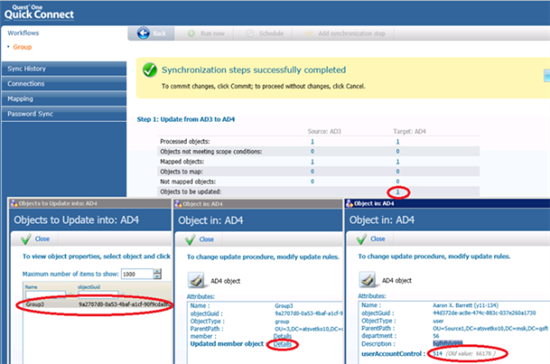Screen dimensions: 550x364
Task: Click objectGuid column header in objects list
Action: [x=89, y=287]
